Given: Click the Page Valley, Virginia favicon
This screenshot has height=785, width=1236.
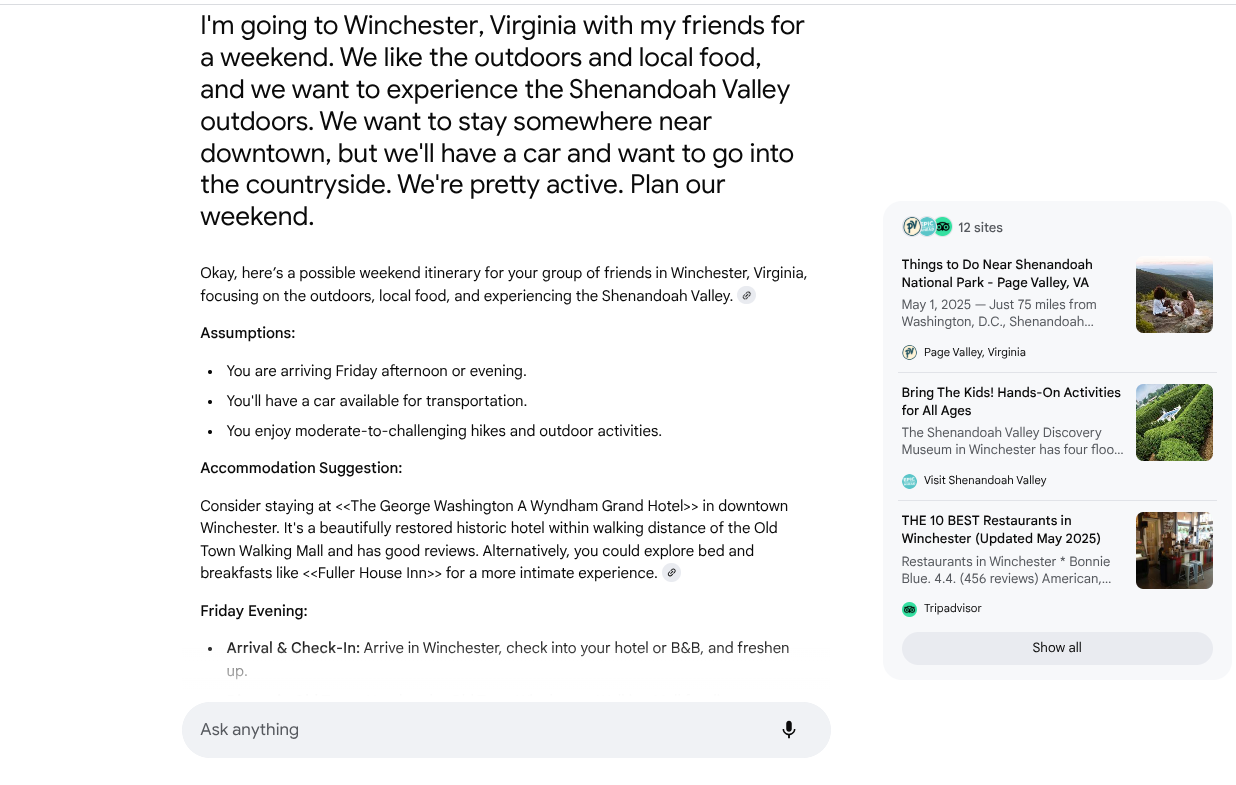Looking at the screenshot, I should (x=909, y=352).
